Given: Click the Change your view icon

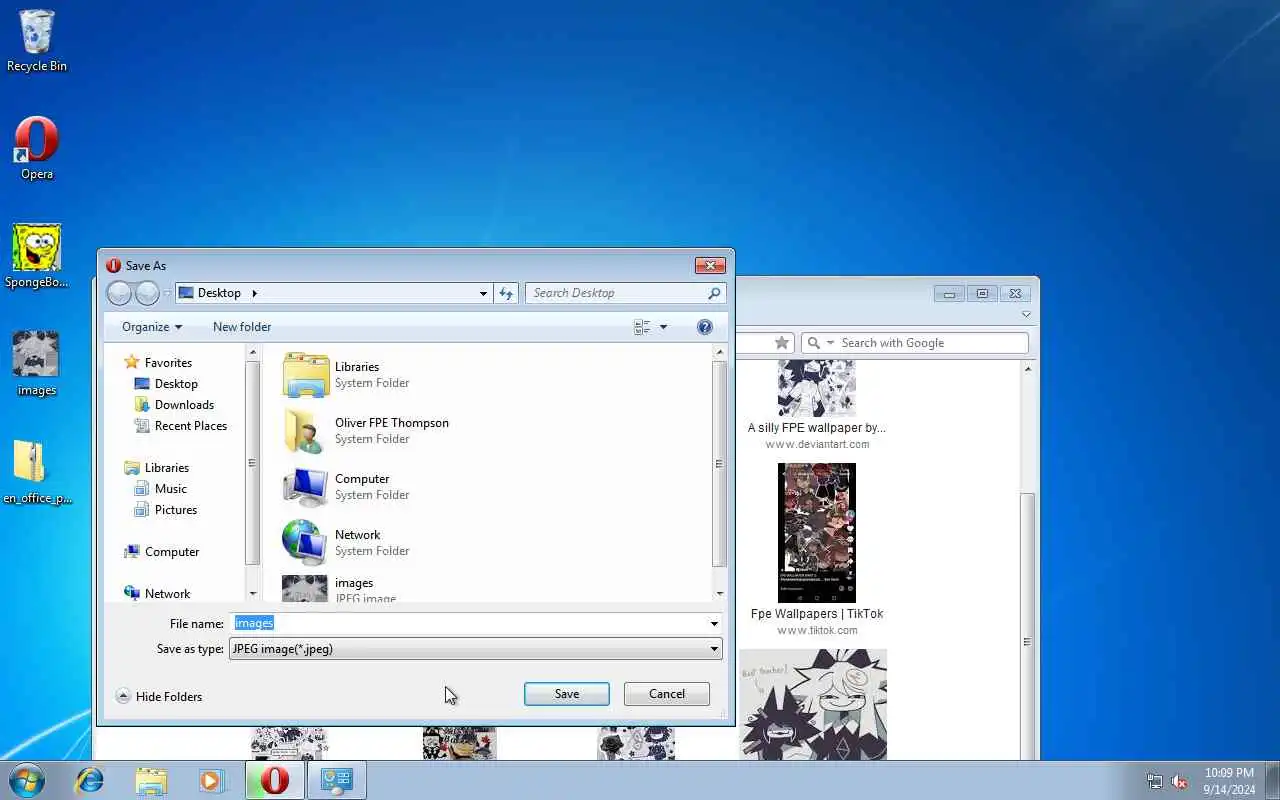Looking at the screenshot, I should click(642, 327).
